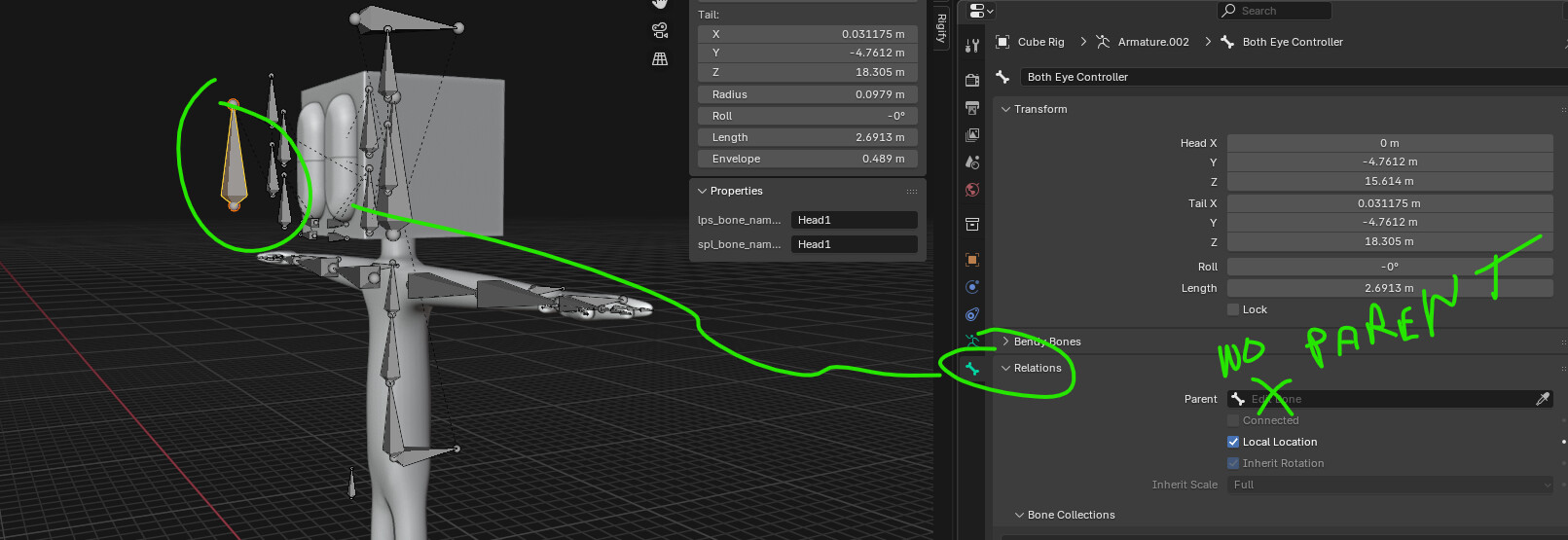1568x540 pixels.
Task: Open the World properties tab
Action: [x=971, y=190]
